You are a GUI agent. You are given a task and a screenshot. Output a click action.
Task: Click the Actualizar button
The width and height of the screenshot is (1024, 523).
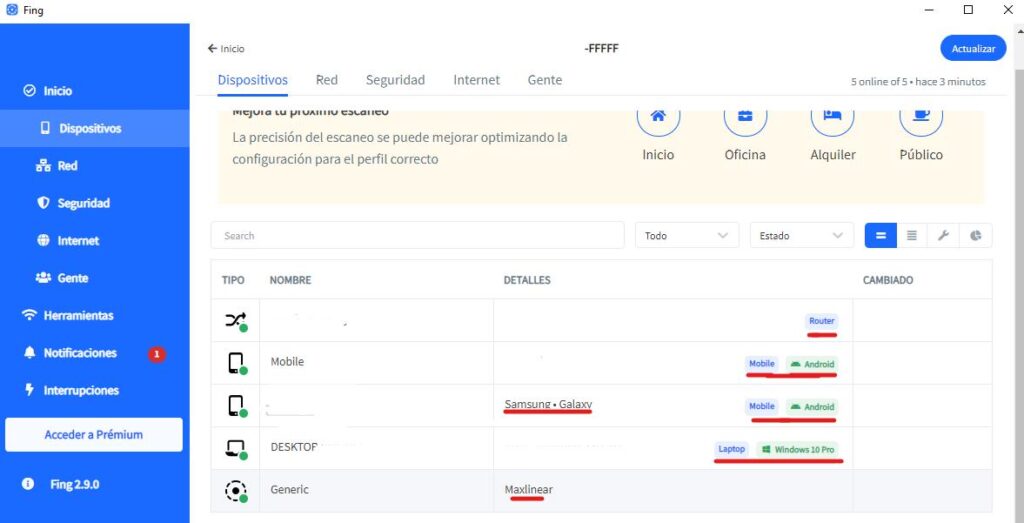973,48
